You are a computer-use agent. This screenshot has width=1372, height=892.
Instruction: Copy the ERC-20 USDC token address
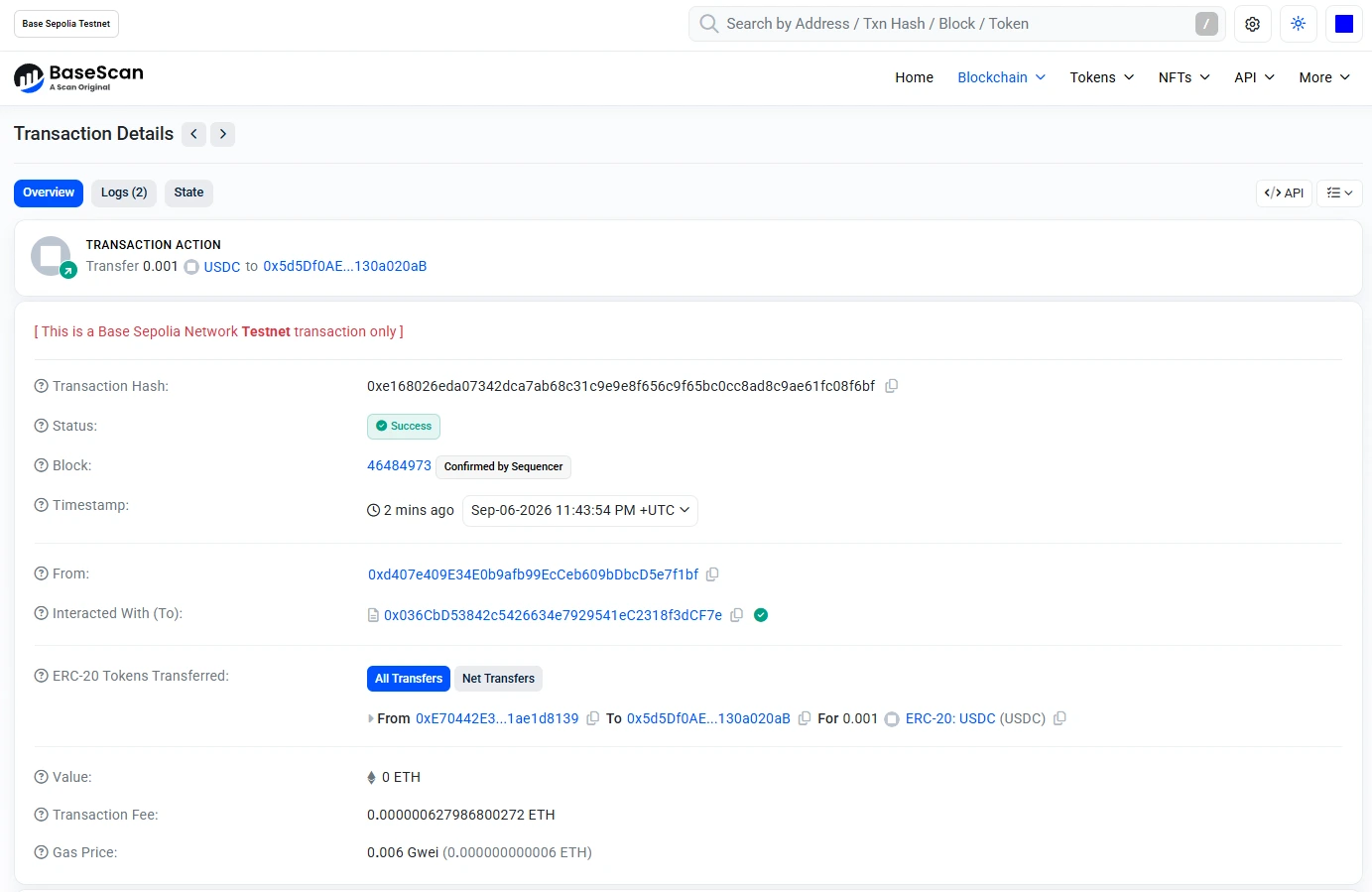pyautogui.click(x=1060, y=718)
